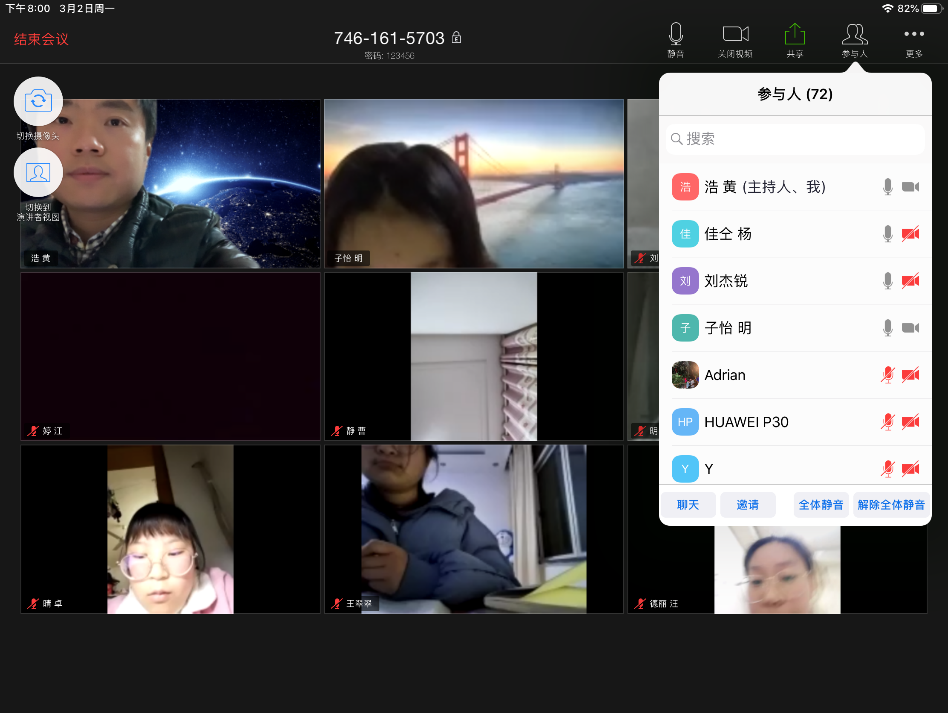Open options for host 浩 黄 (主持人、我)
Viewport: 948px width, 713px height.
pyautogui.click(x=770, y=187)
